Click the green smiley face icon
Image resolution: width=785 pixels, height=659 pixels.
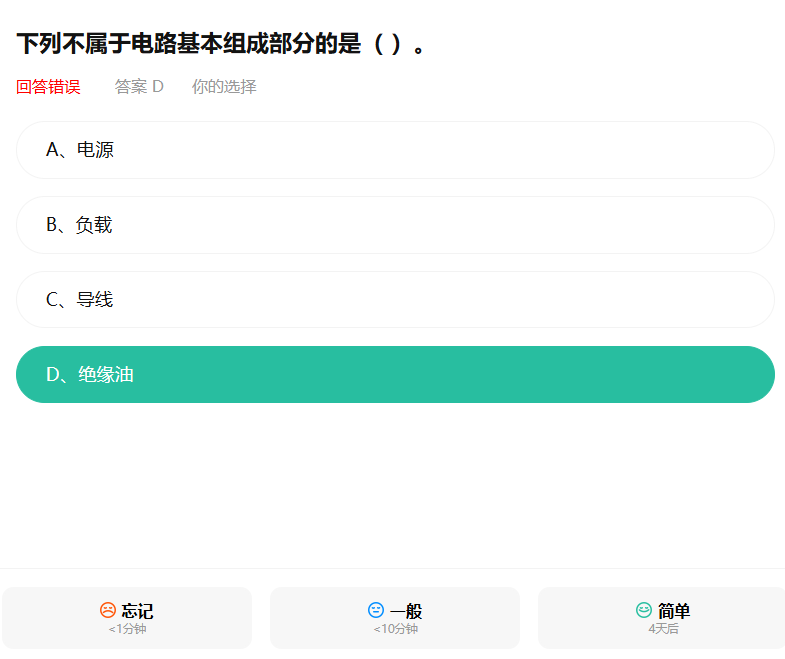pyautogui.click(x=644, y=610)
